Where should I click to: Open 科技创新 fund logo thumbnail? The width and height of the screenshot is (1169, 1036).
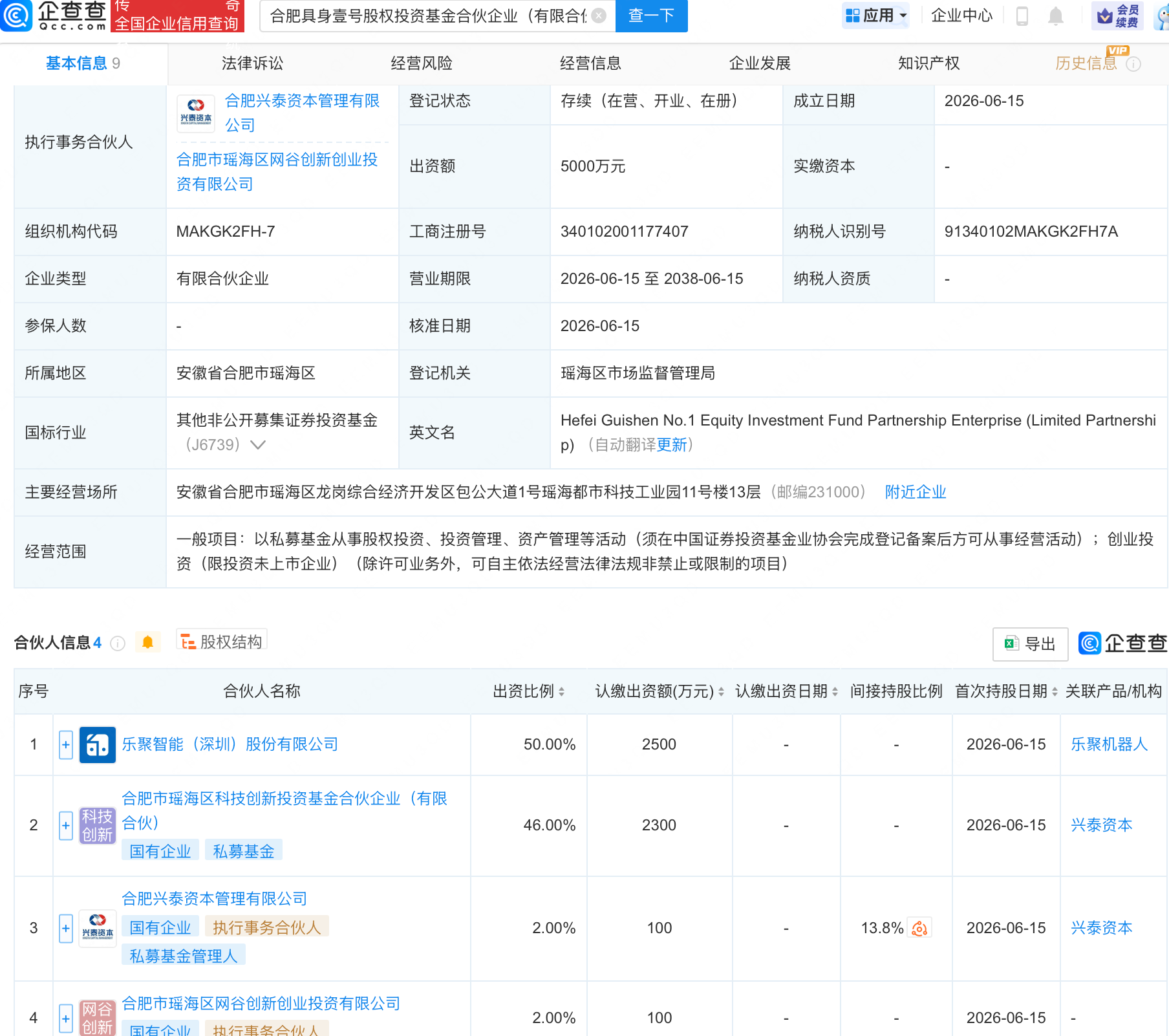(x=98, y=826)
